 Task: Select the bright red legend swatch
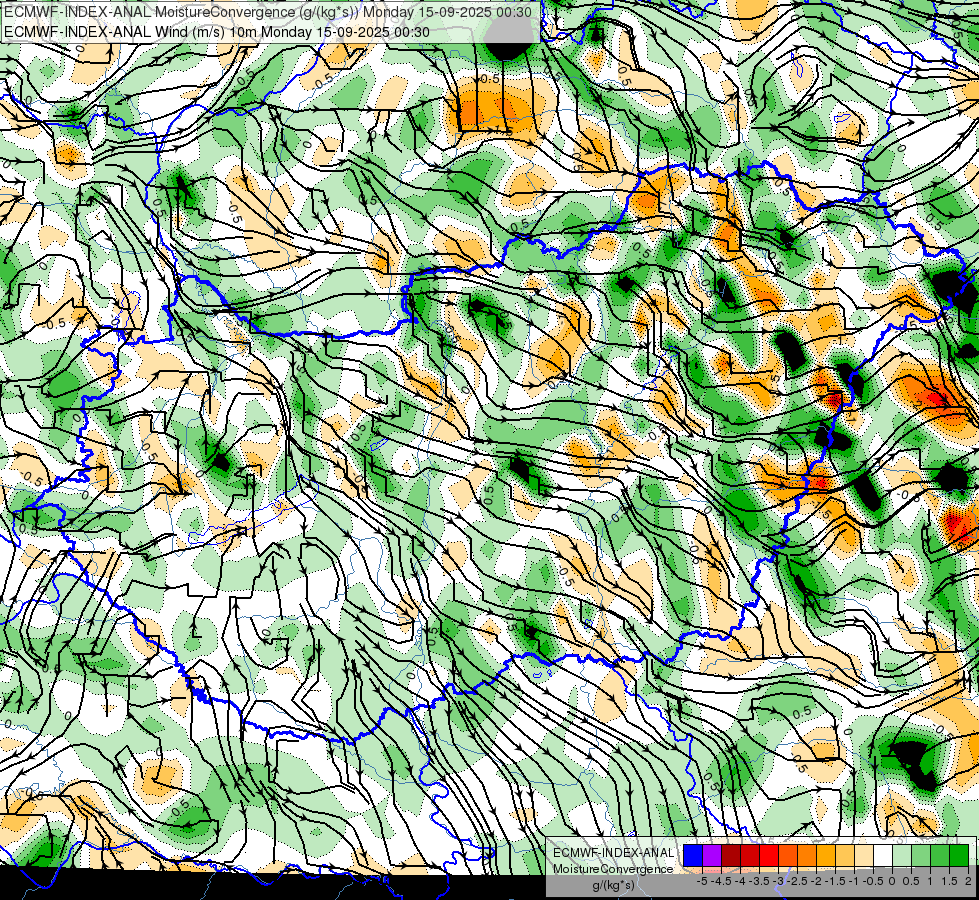tap(769, 855)
